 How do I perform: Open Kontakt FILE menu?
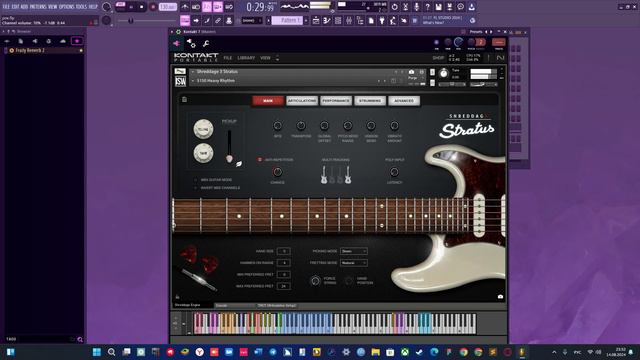[227, 58]
